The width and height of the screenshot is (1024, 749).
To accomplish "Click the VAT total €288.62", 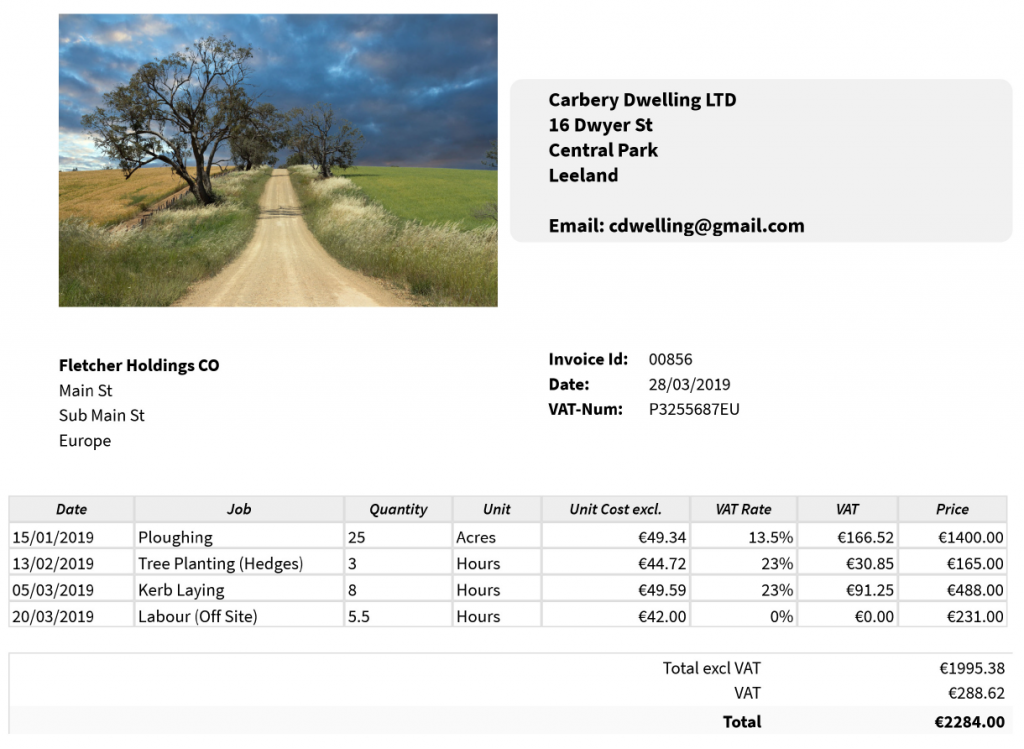I will coord(976,693).
